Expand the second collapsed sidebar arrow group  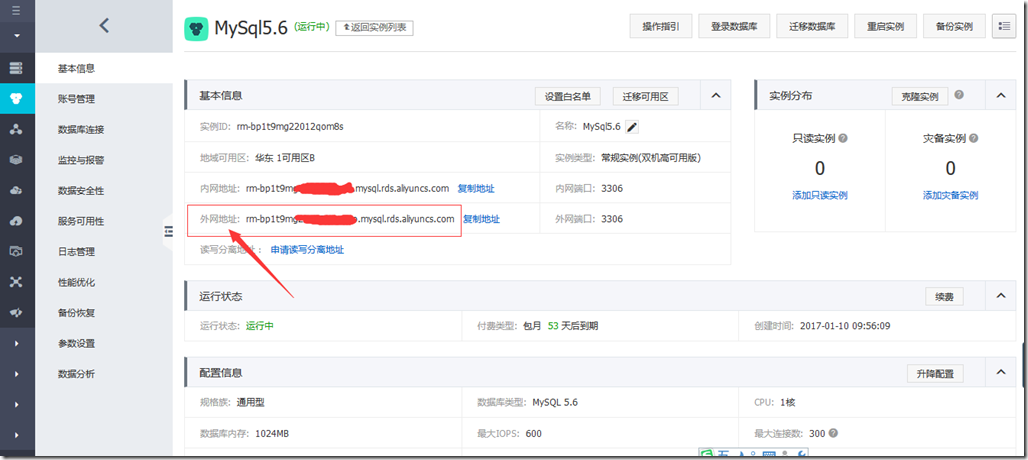pos(16,374)
